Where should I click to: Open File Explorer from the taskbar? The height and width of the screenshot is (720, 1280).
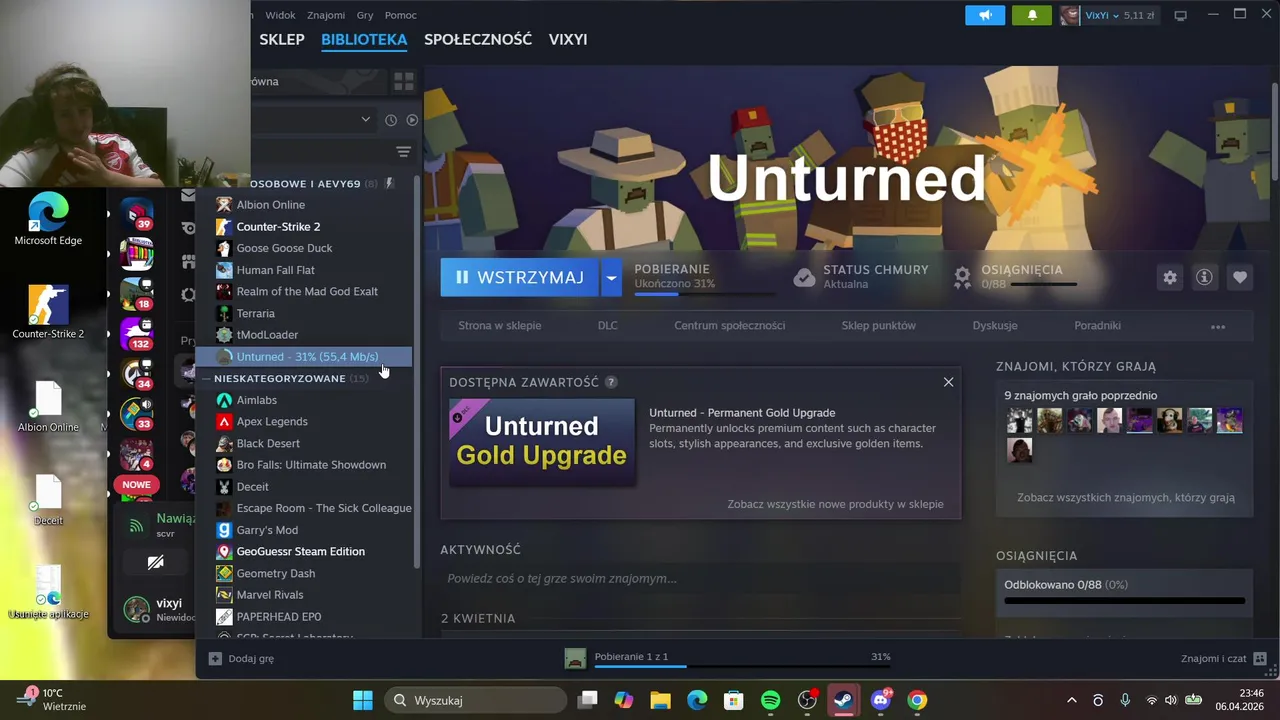(660, 700)
